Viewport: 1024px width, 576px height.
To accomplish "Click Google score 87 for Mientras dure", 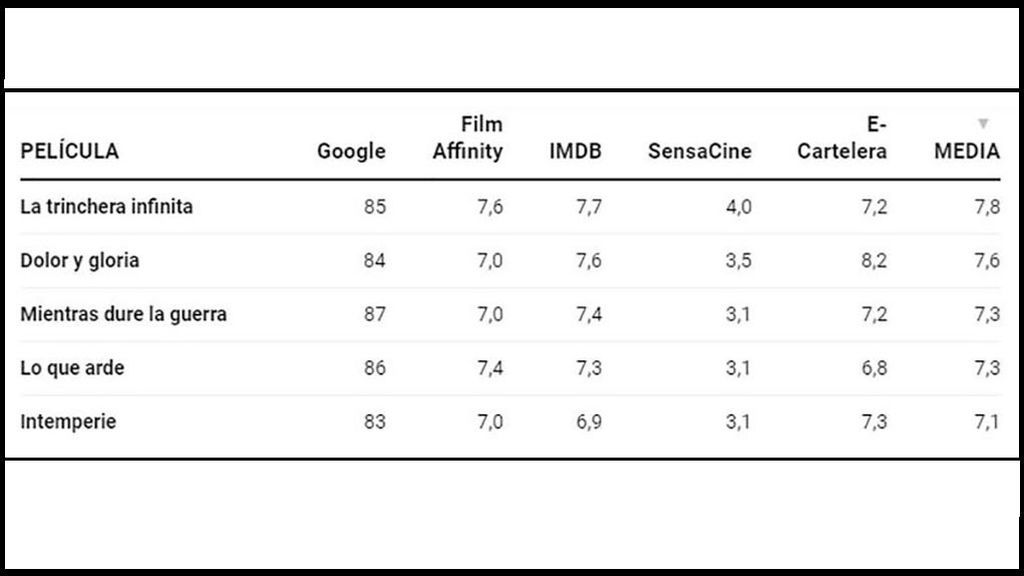I will tap(375, 314).
